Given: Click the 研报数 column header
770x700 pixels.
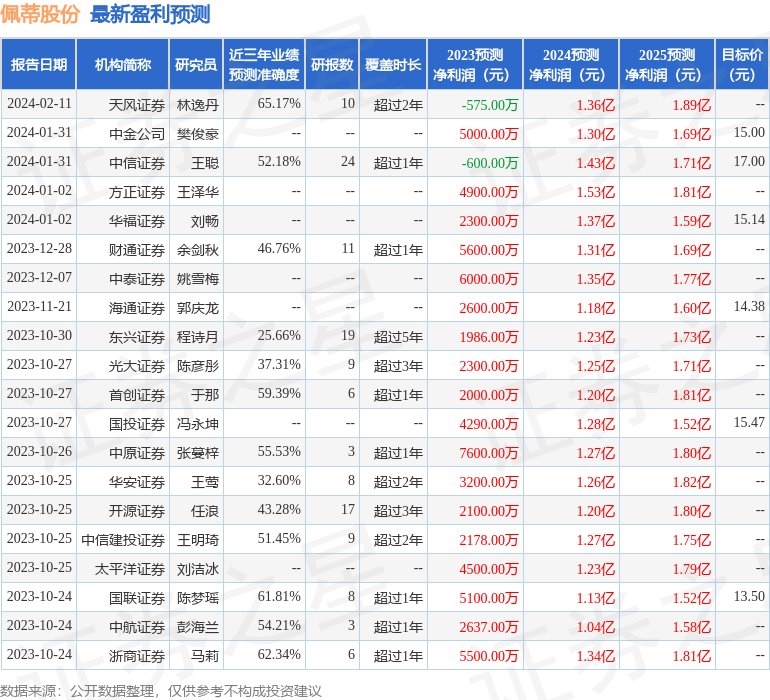Looking at the screenshot, I should pyautogui.click(x=332, y=65).
